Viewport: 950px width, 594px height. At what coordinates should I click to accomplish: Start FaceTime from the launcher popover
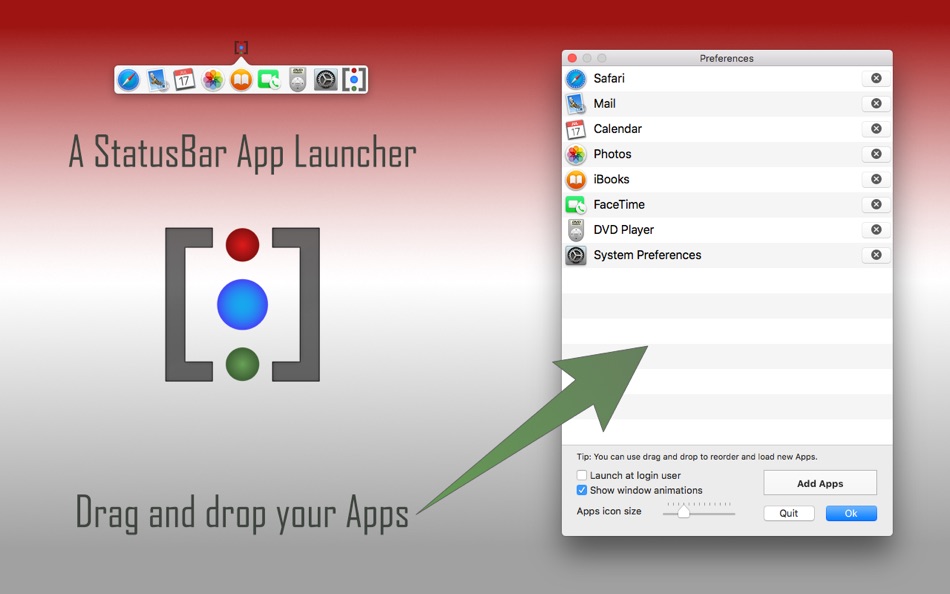pyautogui.click(x=268, y=79)
